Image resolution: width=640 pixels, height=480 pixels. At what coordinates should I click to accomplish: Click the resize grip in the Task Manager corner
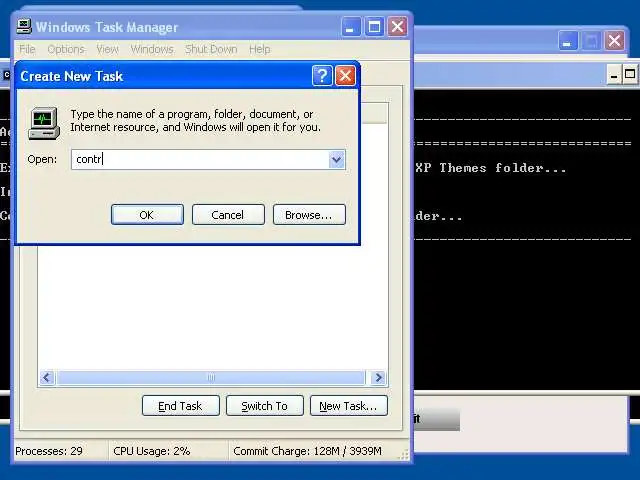click(x=403, y=455)
